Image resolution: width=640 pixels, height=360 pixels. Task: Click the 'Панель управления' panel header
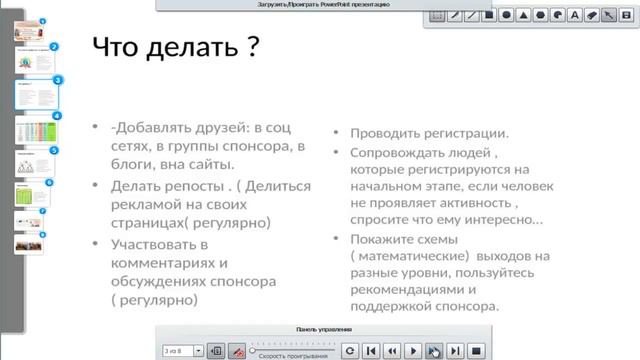324,329
